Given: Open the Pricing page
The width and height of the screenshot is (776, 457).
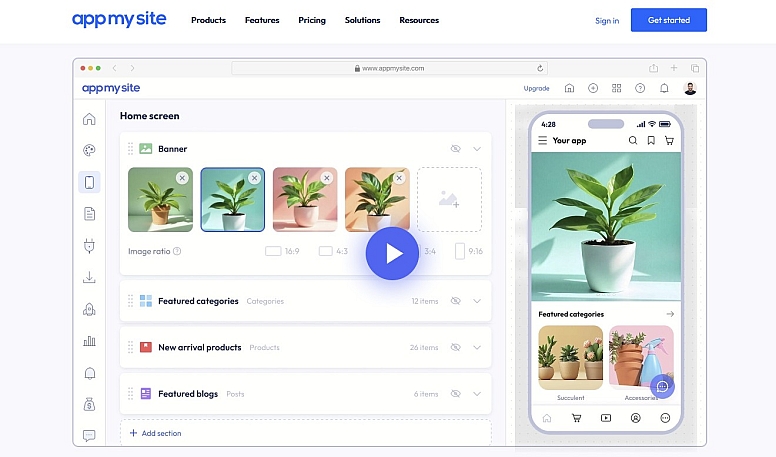Looking at the screenshot, I should pos(312,20).
